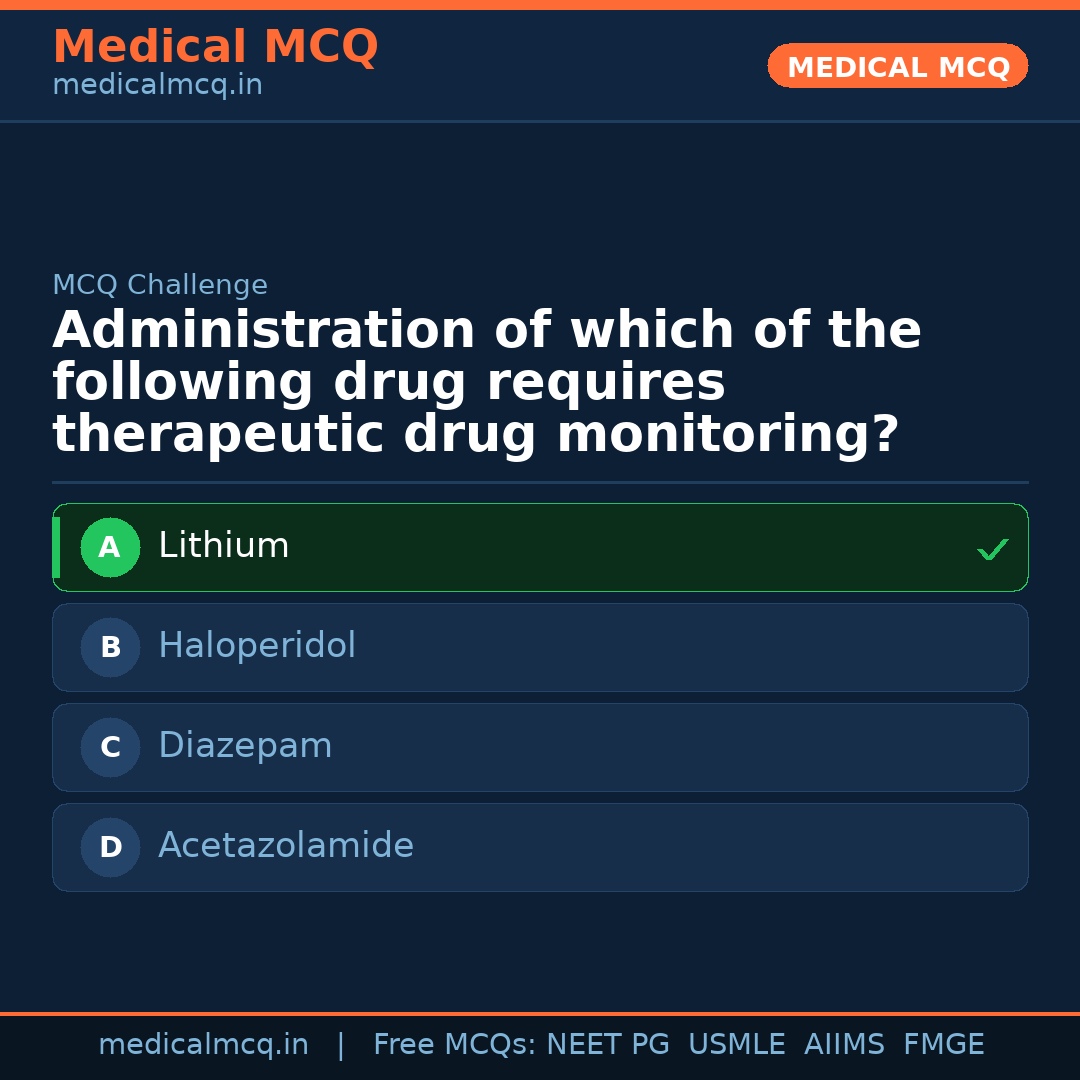Viewport: 1080px width, 1080px height.
Task: Click the B letter circle icon
Action: coord(110,647)
